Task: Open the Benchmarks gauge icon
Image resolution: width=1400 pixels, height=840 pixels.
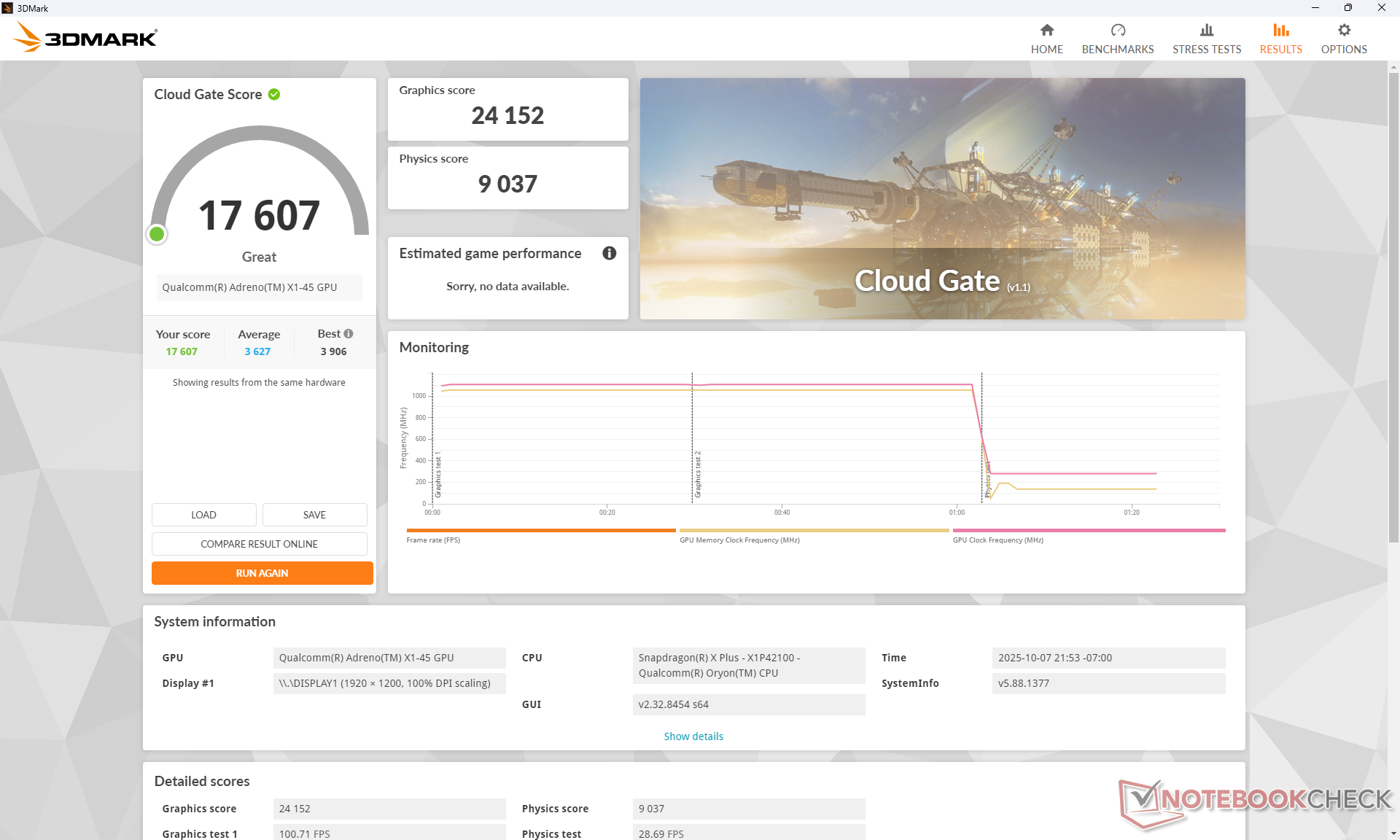Action: click(1117, 30)
